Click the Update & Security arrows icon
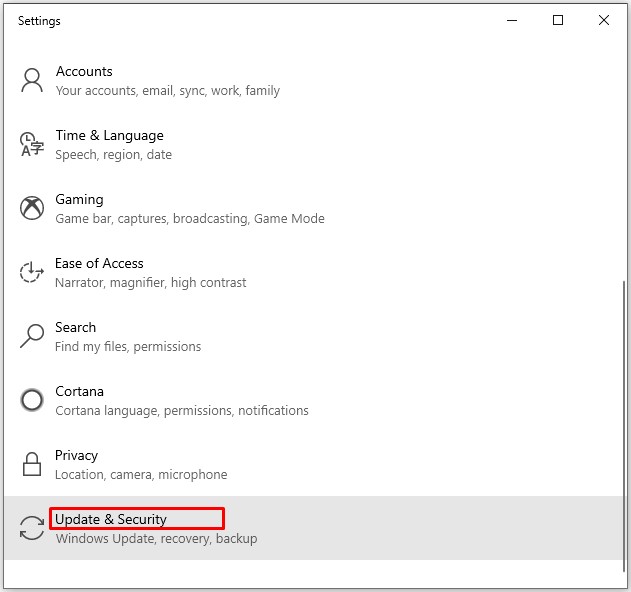The image size is (631, 592). (x=32, y=528)
